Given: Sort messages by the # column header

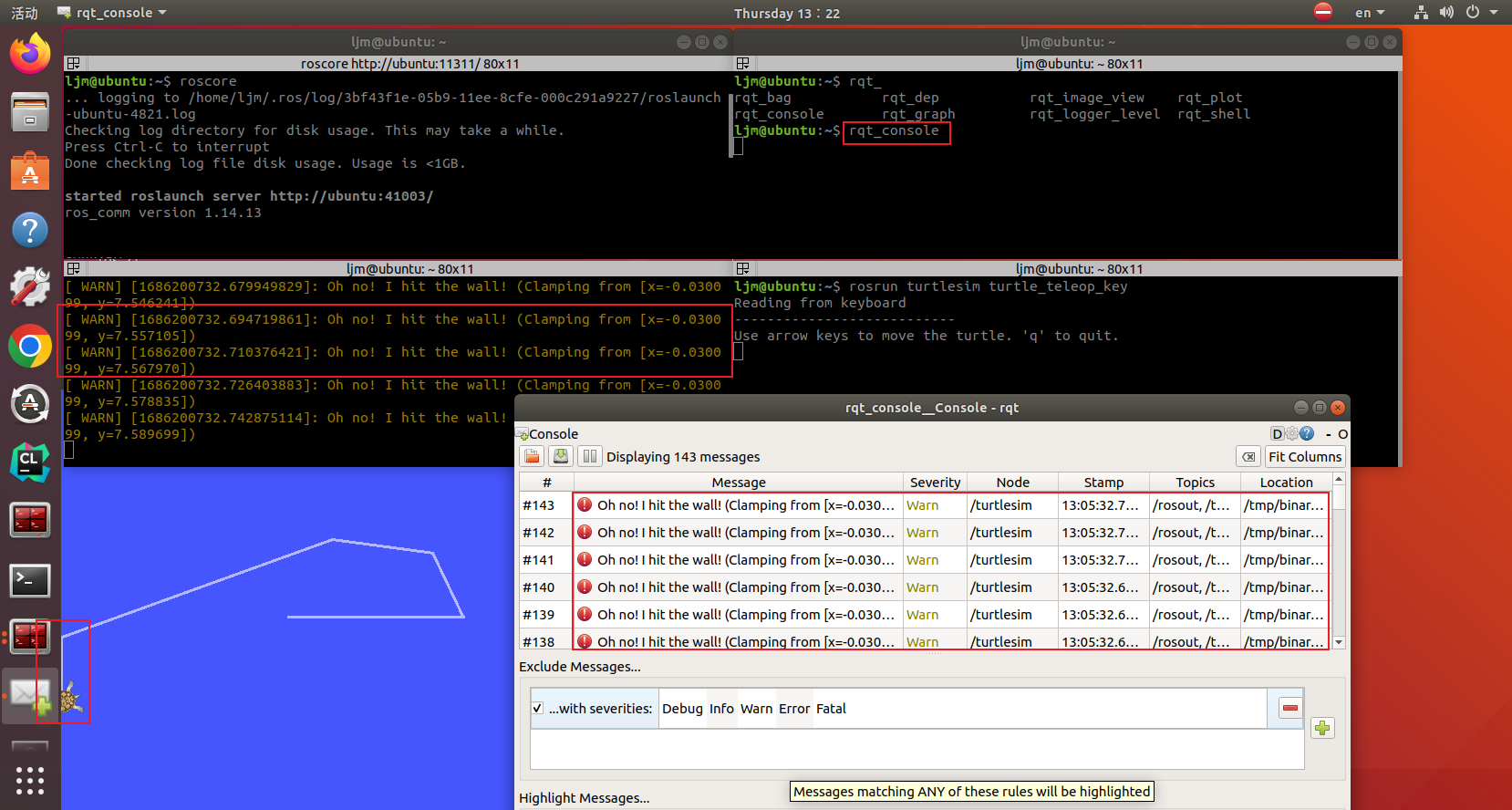Looking at the screenshot, I should pyautogui.click(x=546, y=482).
